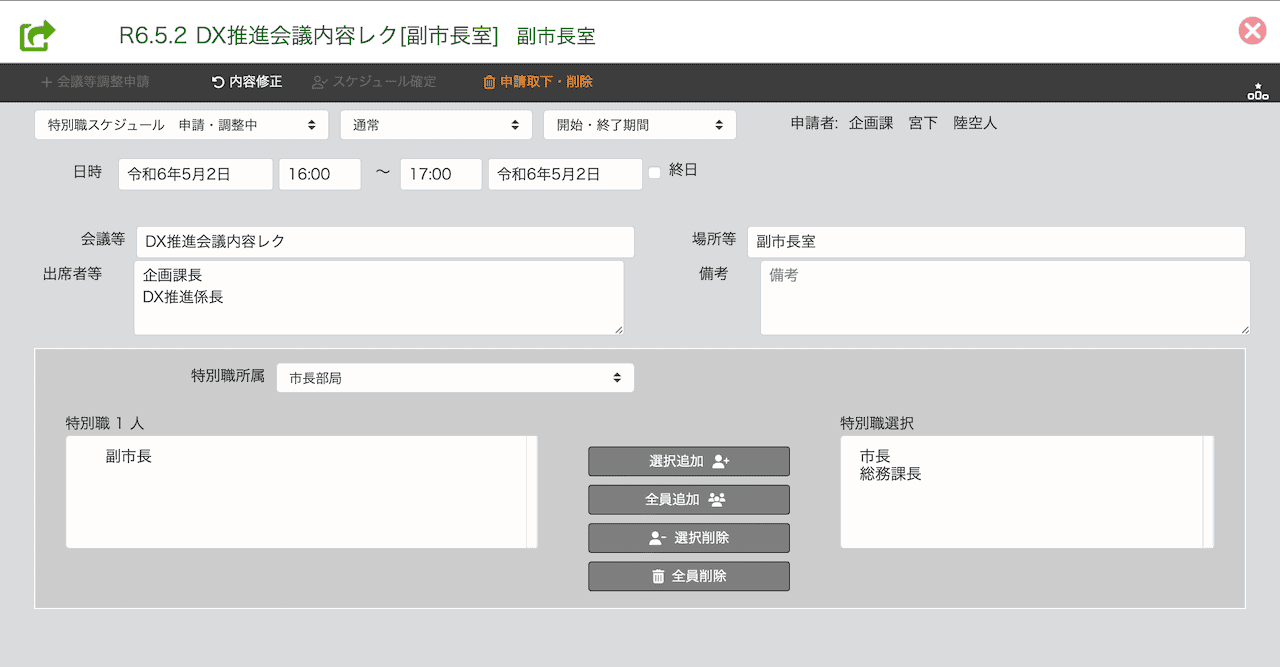
Task: Click the 16:00 start time field
Action: pos(319,174)
